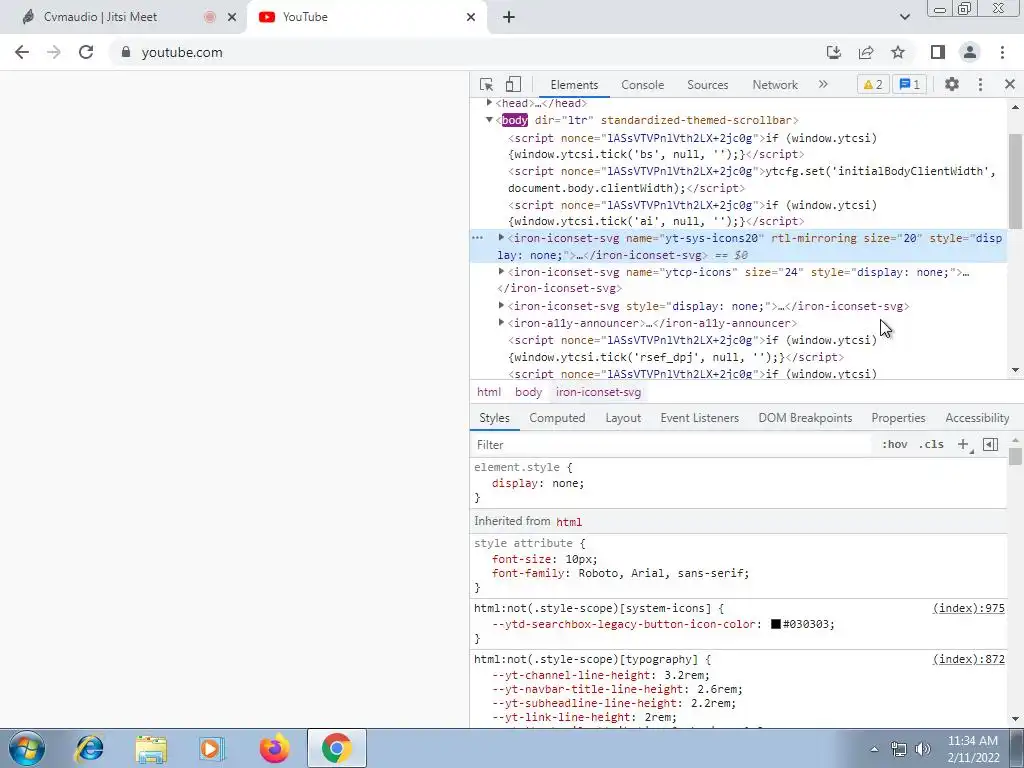Open Firefox from taskbar
This screenshot has height=768, width=1024.
pyautogui.click(x=274, y=748)
